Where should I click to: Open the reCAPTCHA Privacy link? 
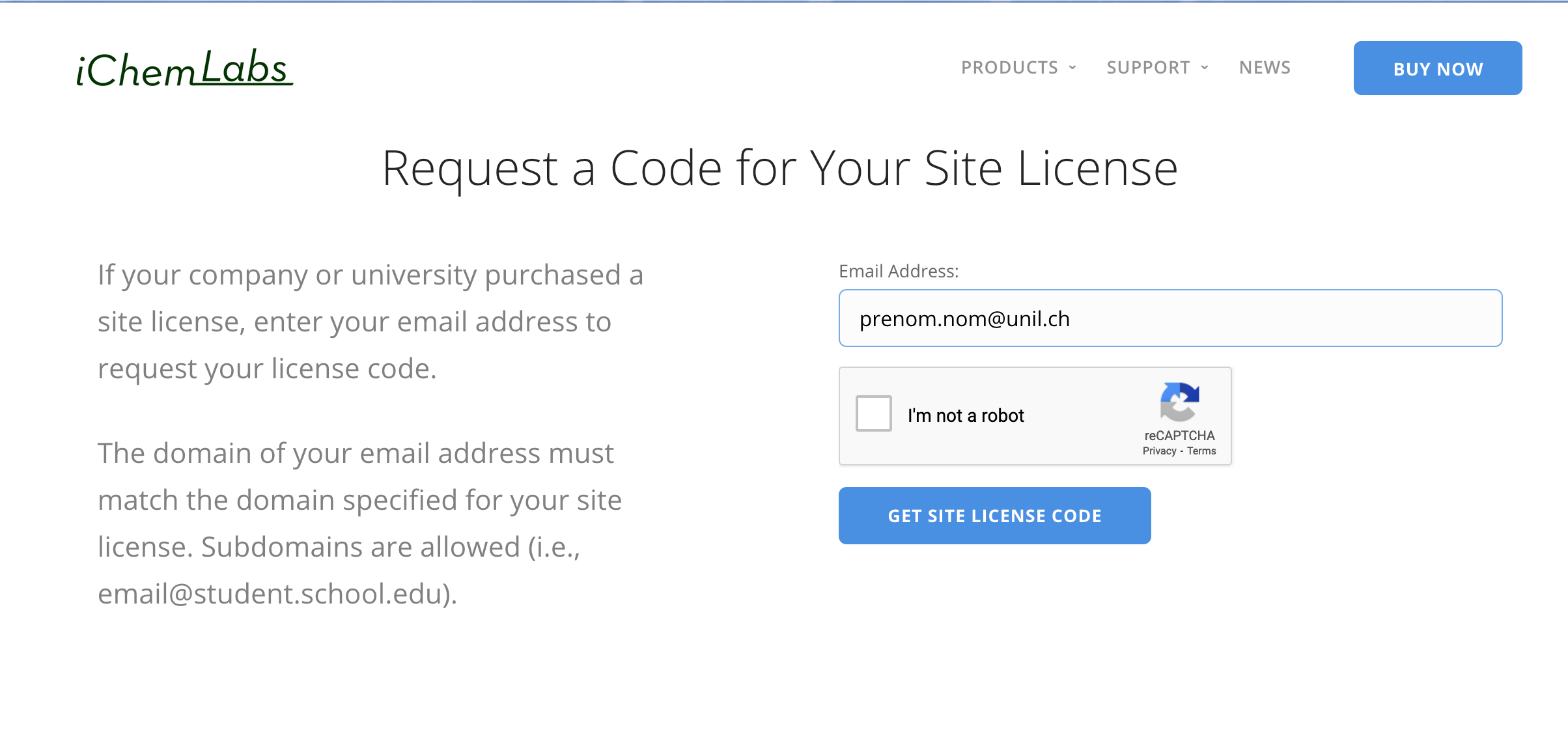1159,451
